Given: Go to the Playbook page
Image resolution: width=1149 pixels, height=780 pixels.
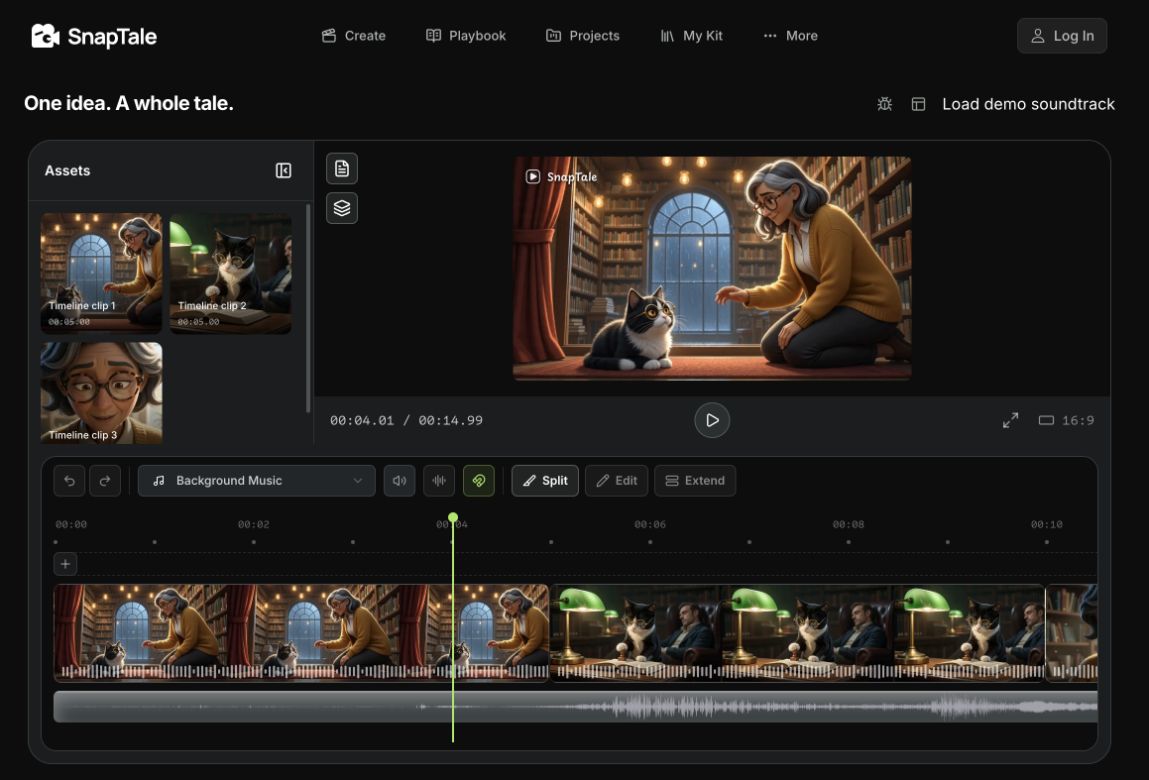Looking at the screenshot, I should 466,36.
